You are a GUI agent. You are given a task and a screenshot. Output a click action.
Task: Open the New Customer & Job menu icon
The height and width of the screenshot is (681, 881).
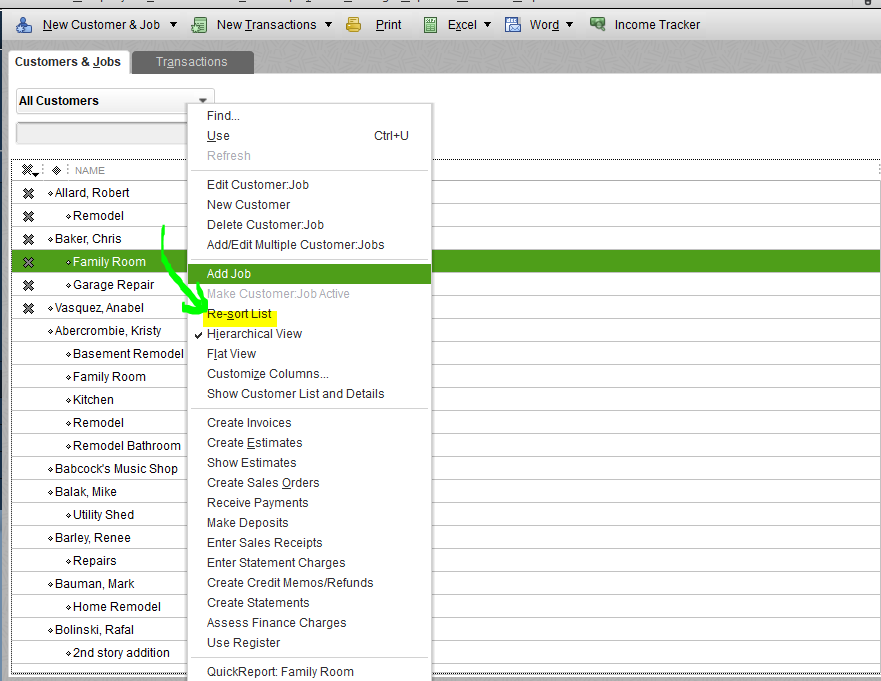pos(22,24)
